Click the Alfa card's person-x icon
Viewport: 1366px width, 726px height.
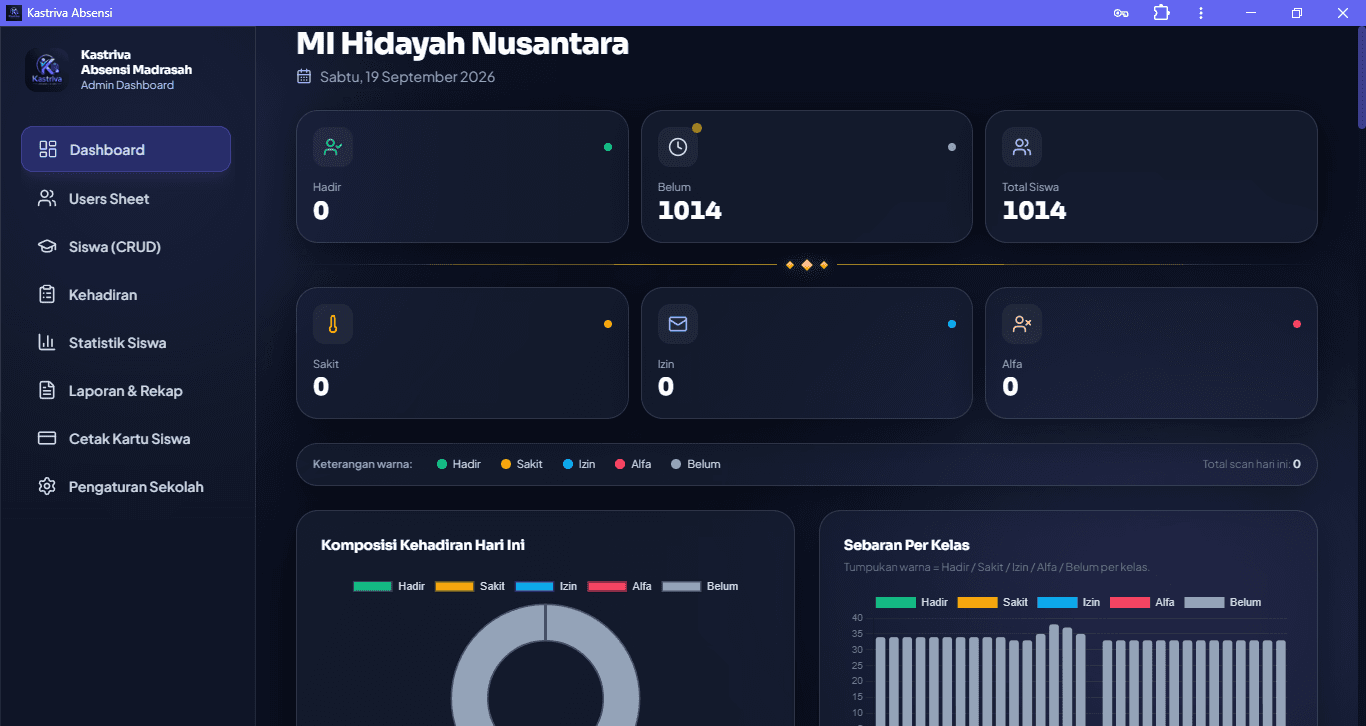[1022, 324]
